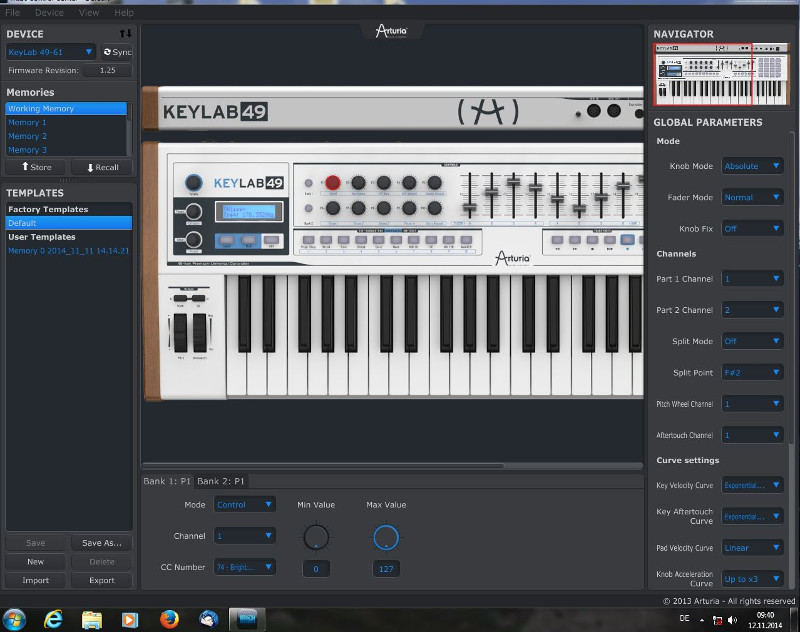Open the KeyLab 49-61 device dropdown

pyautogui.click(x=50, y=52)
